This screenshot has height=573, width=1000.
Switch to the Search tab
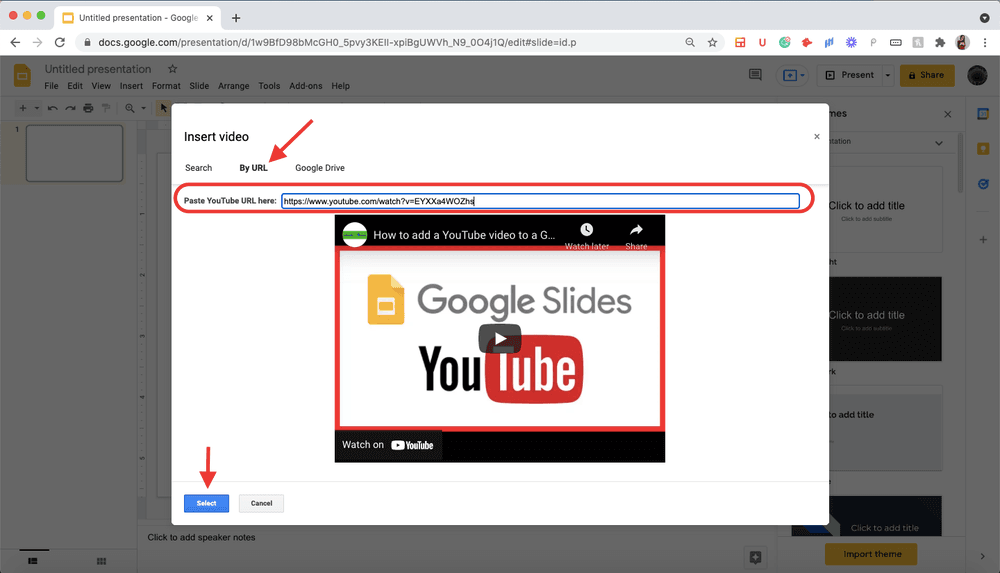tap(198, 168)
